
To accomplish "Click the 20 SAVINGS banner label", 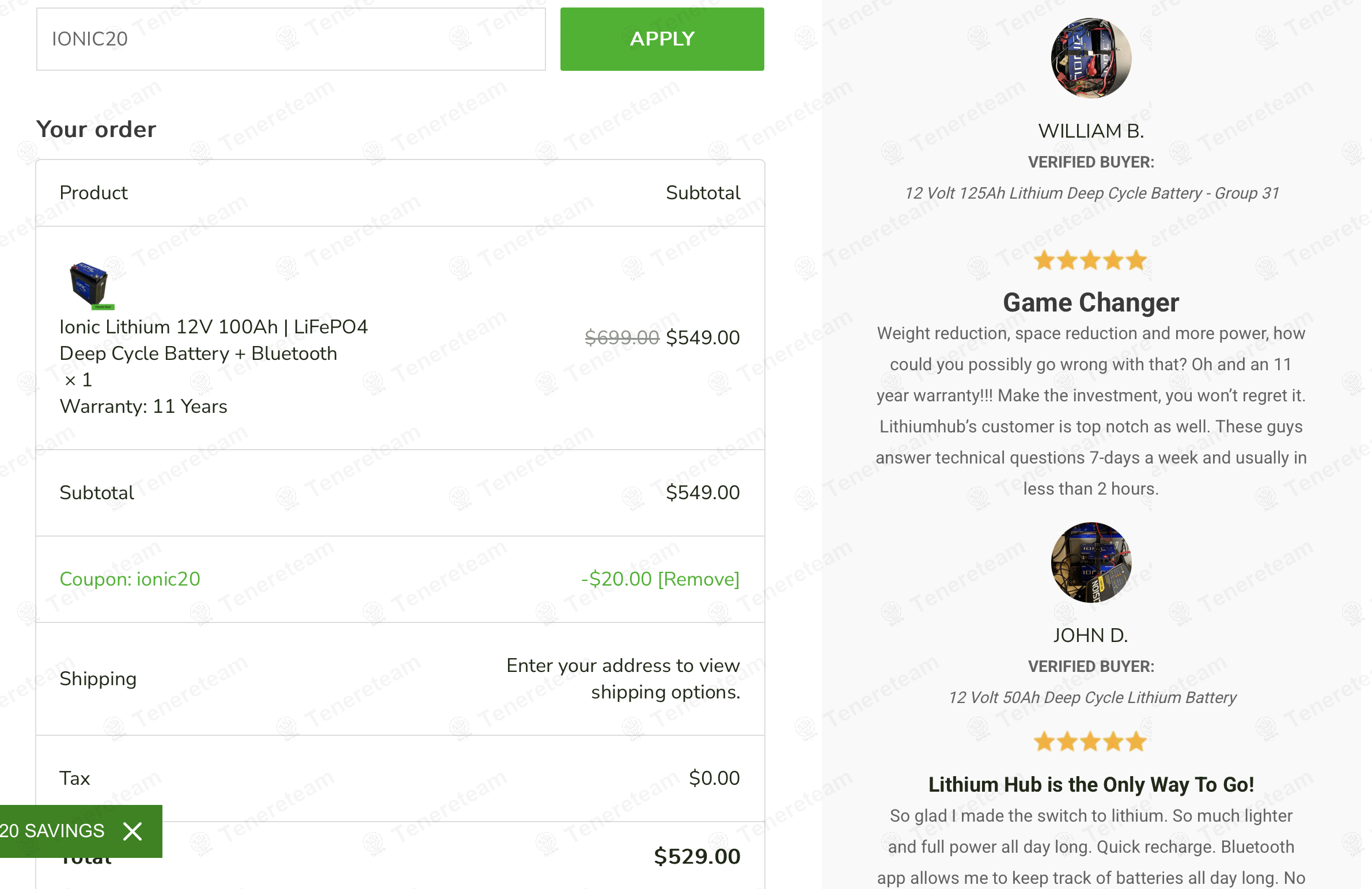I will (53, 831).
